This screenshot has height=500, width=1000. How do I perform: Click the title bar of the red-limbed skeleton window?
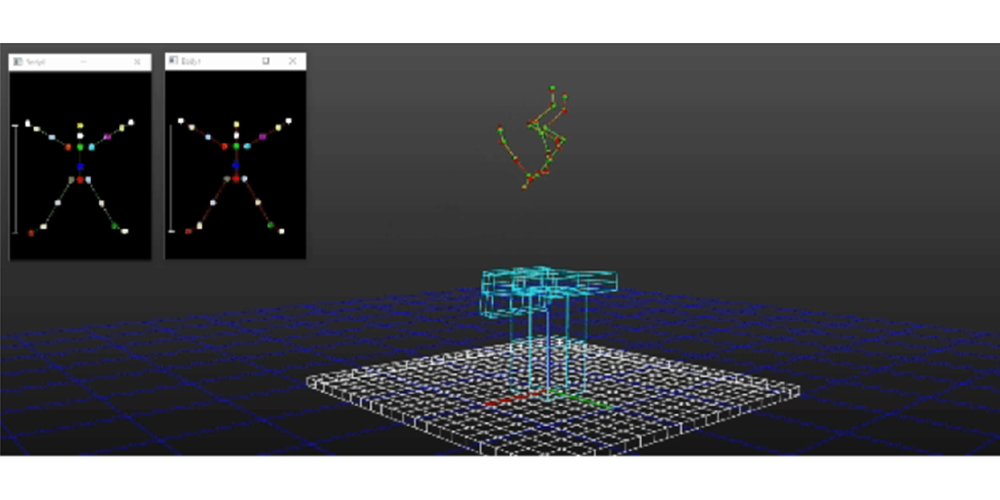(220, 61)
